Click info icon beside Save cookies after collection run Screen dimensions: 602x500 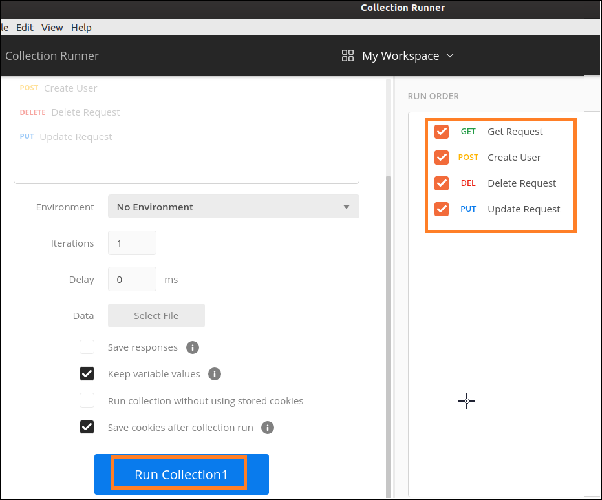267,427
